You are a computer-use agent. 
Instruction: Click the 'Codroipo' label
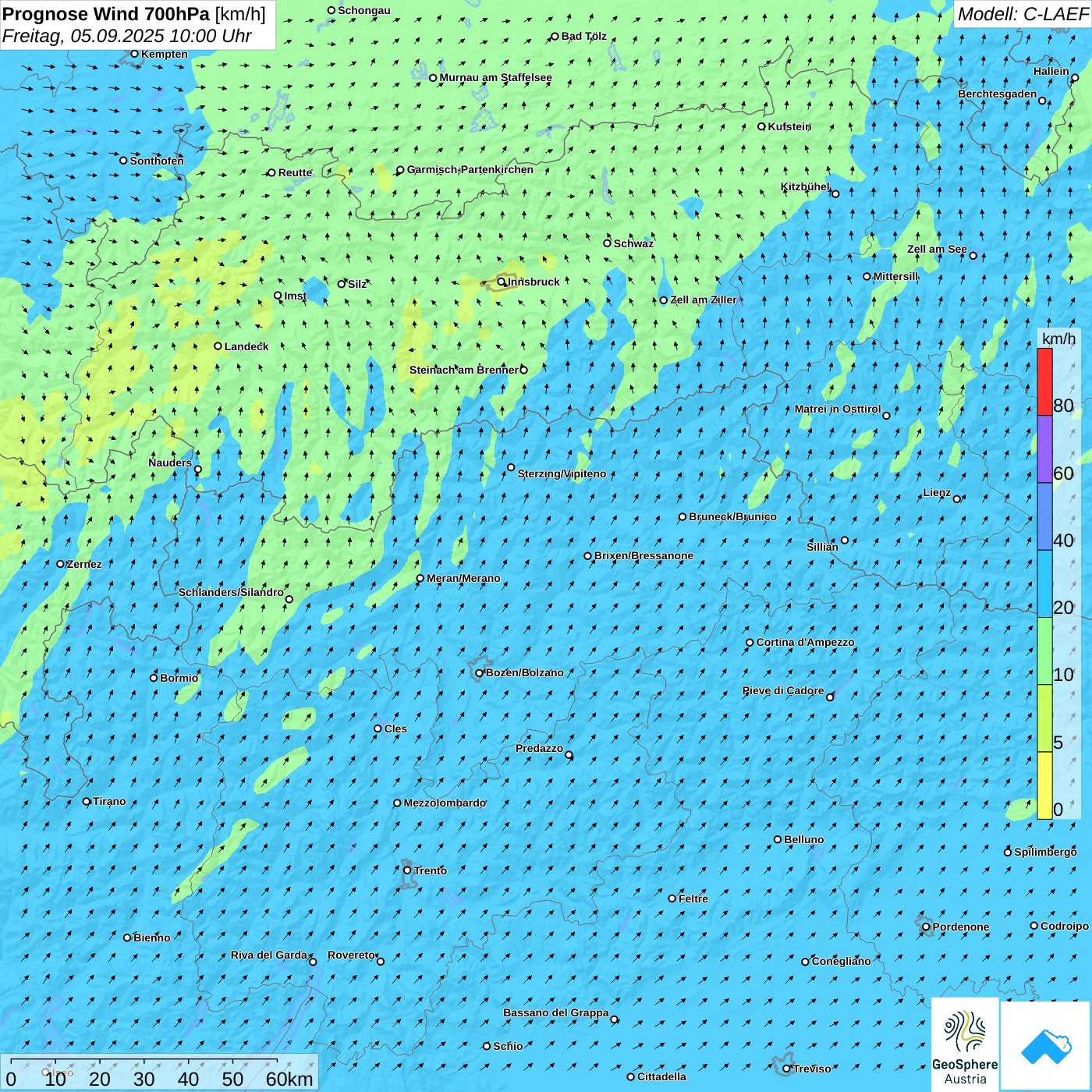(1065, 926)
